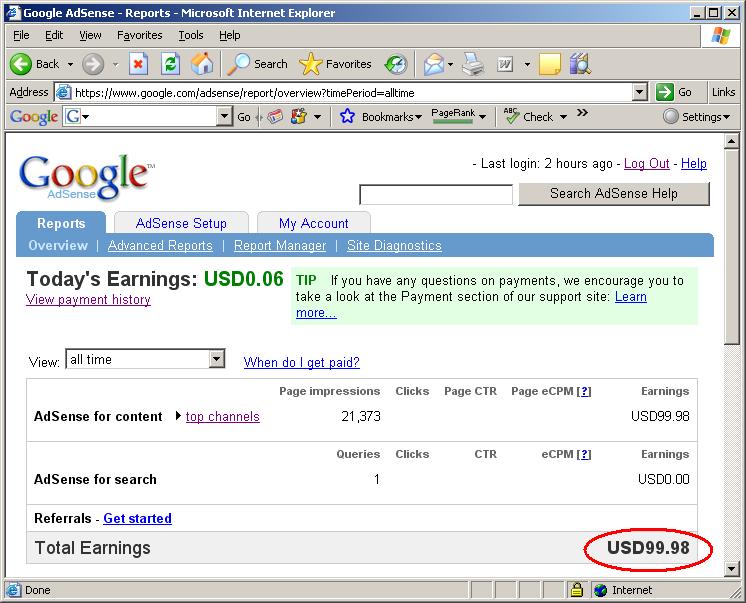
Task: Expand Google toolbar search box dropdown
Action: coord(224,116)
